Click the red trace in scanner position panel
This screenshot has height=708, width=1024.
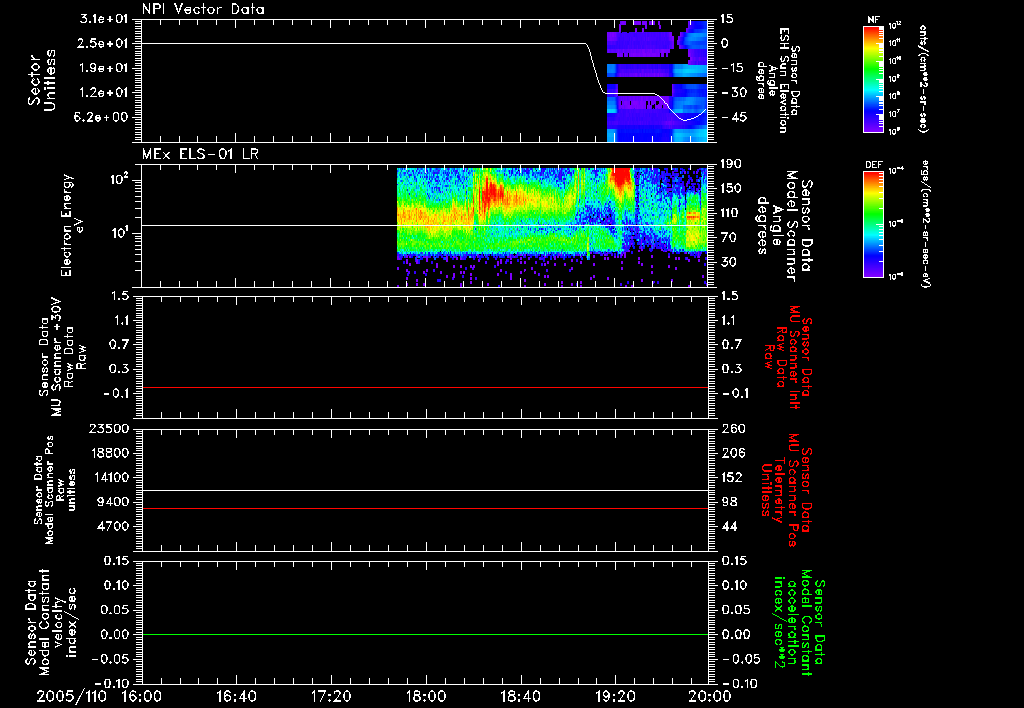(x=425, y=508)
